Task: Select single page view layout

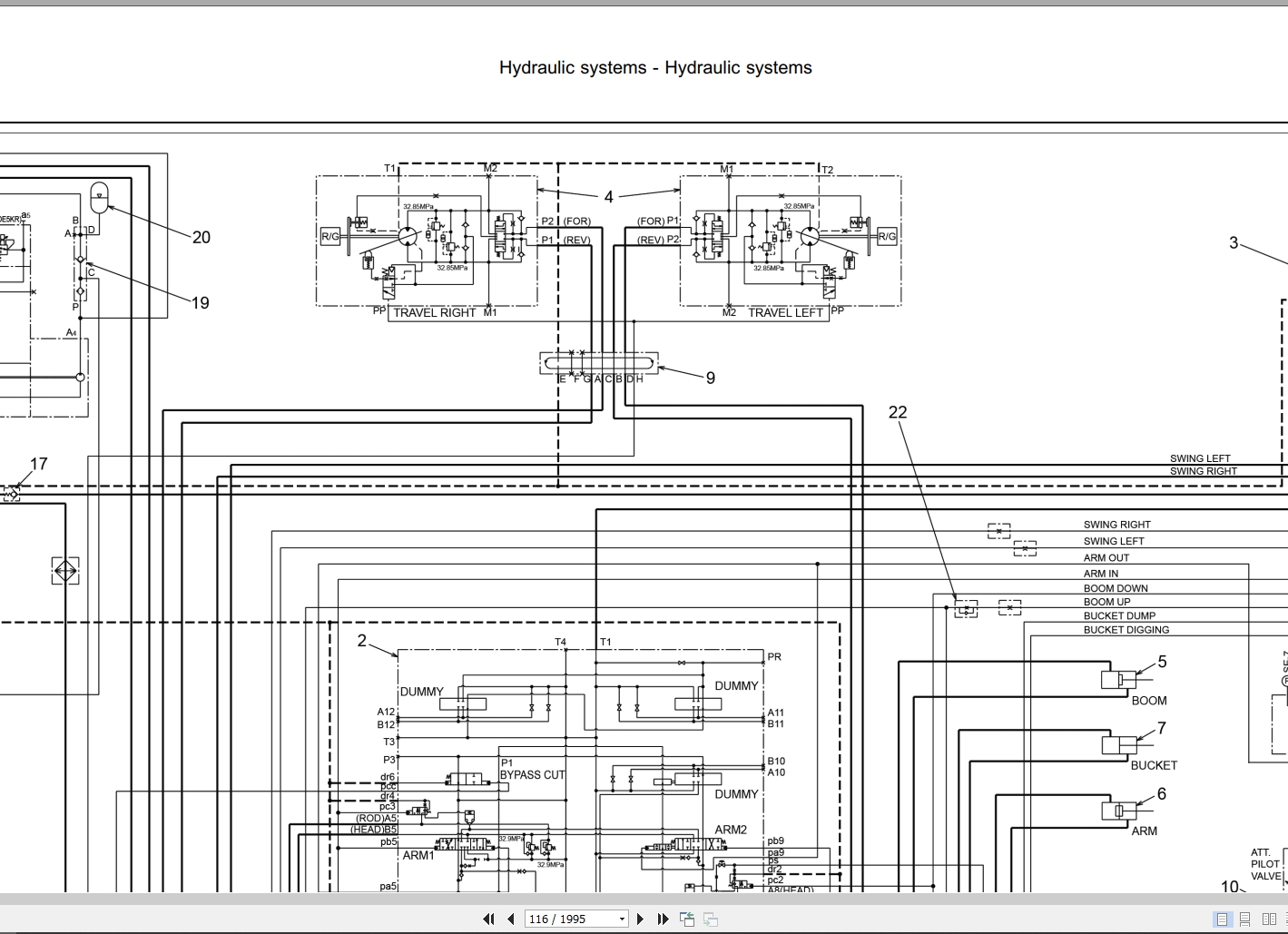Action: click(1222, 919)
